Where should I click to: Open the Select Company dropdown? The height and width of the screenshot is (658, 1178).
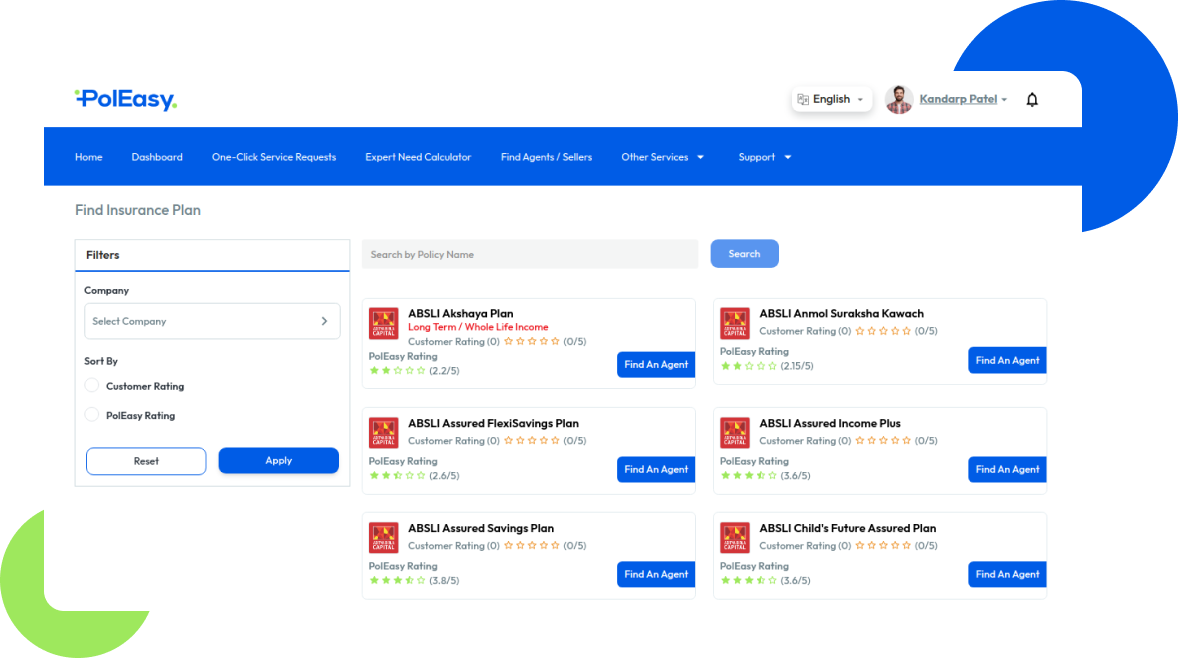[x=212, y=321]
